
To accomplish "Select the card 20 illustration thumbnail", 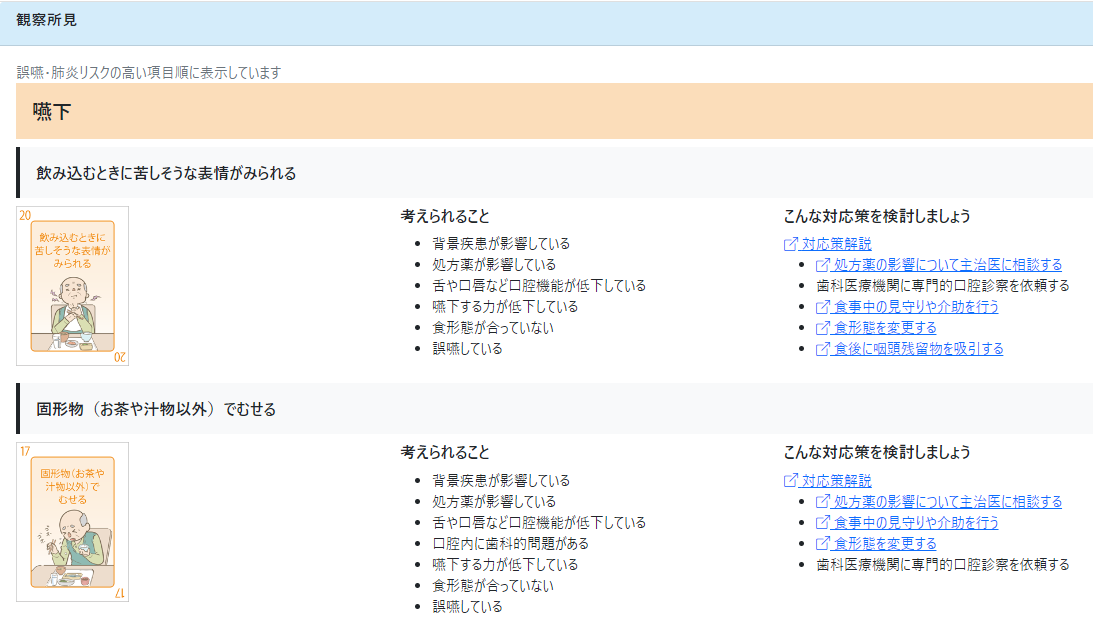I will pyautogui.click(x=73, y=286).
